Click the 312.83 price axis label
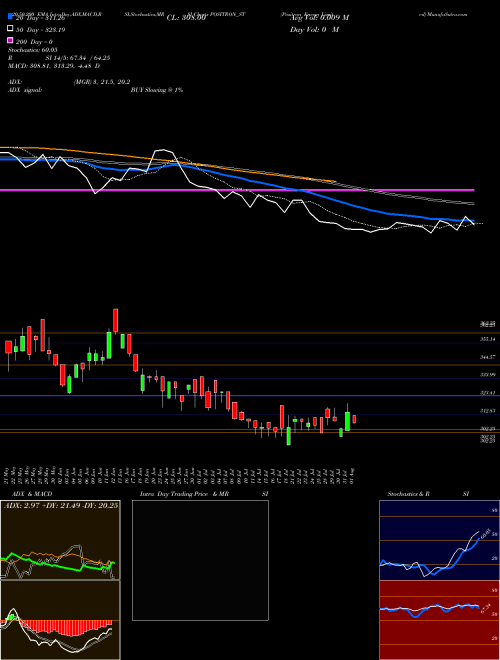Image resolution: width=500 pixels, height=660 pixels. point(488,410)
